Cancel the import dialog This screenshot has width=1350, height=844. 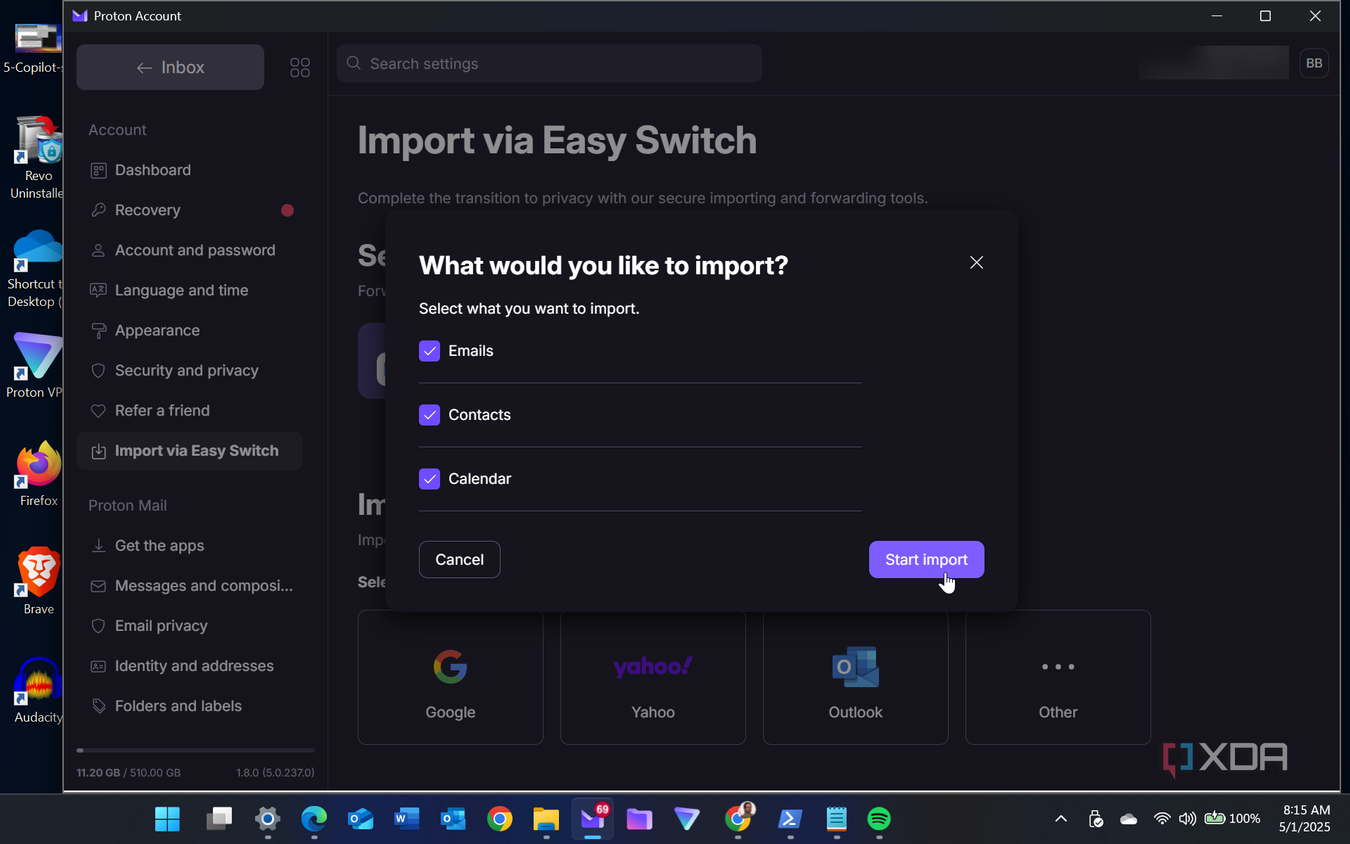(459, 559)
